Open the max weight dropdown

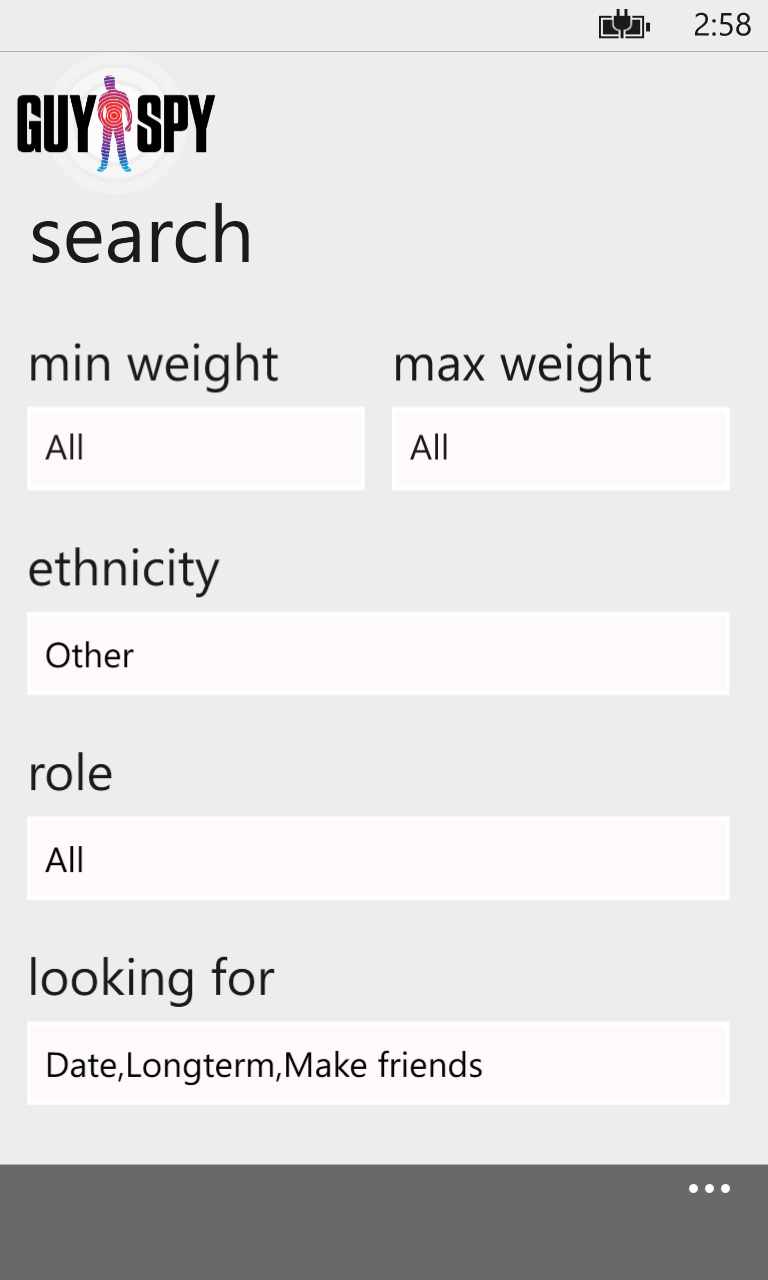point(560,448)
